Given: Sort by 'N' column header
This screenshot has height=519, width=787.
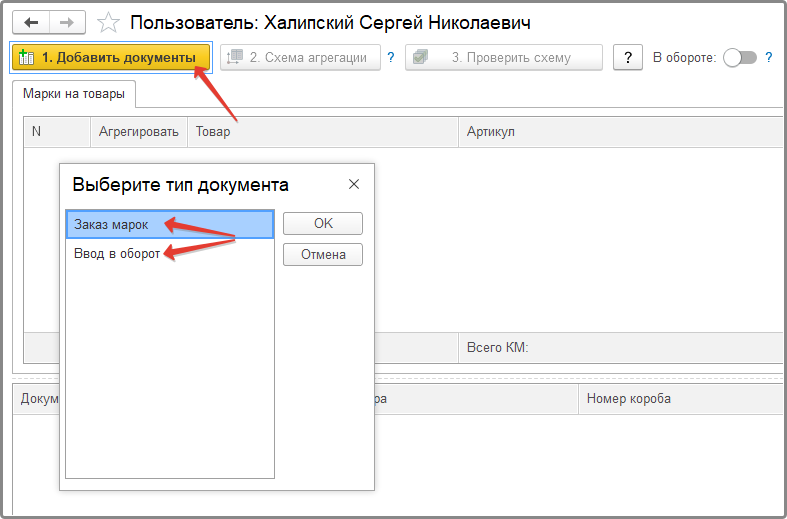Looking at the screenshot, I should pyautogui.click(x=57, y=132).
